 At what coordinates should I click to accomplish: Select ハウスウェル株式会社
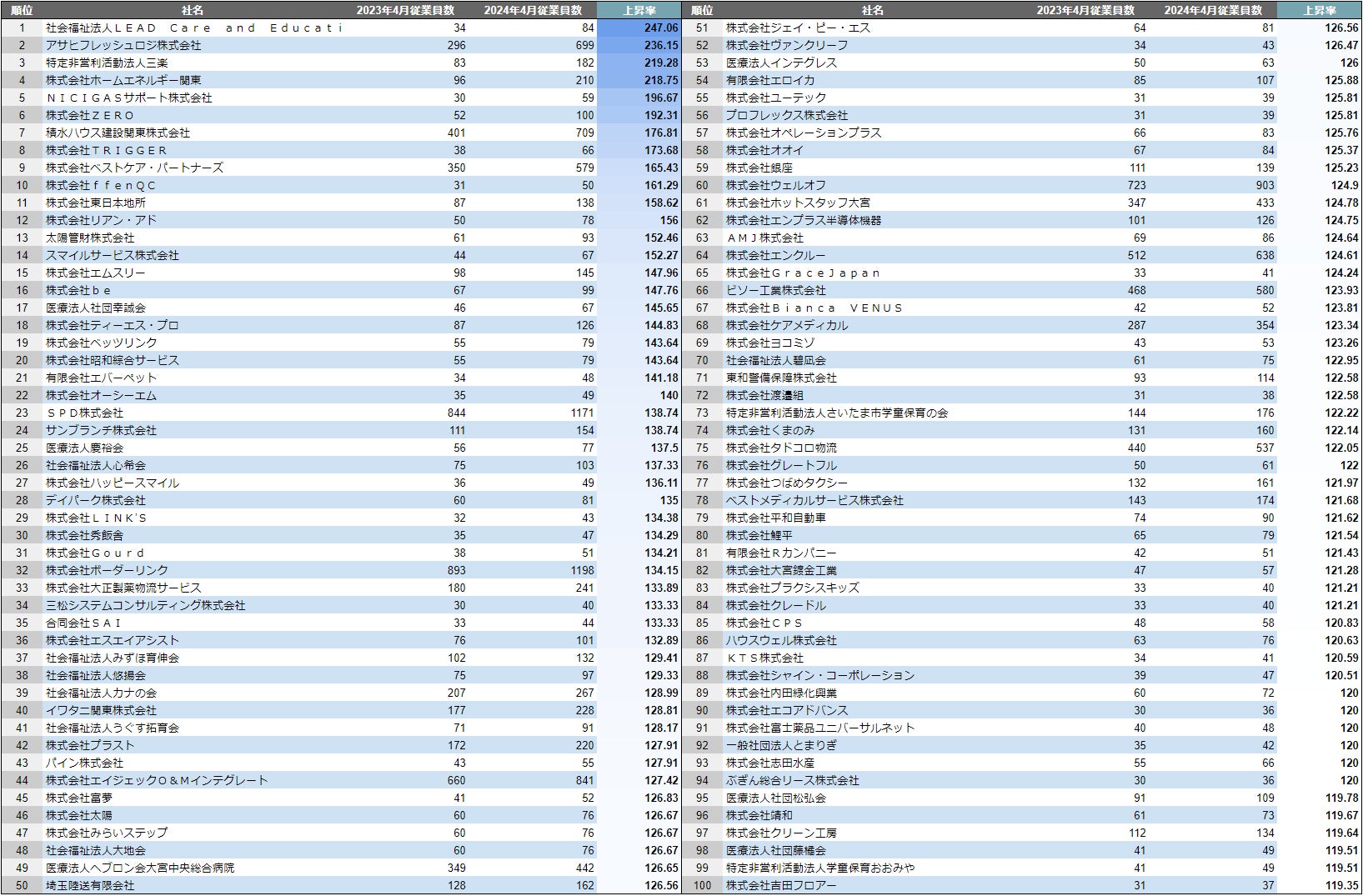781,640
